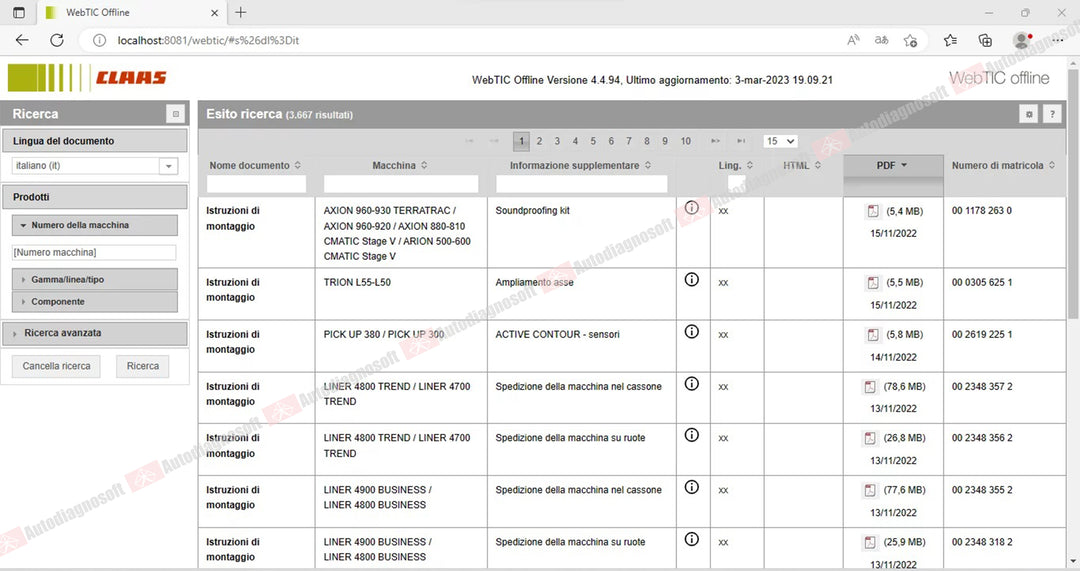Open document language dropdown
This screenshot has width=1080, height=571.
click(169, 166)
